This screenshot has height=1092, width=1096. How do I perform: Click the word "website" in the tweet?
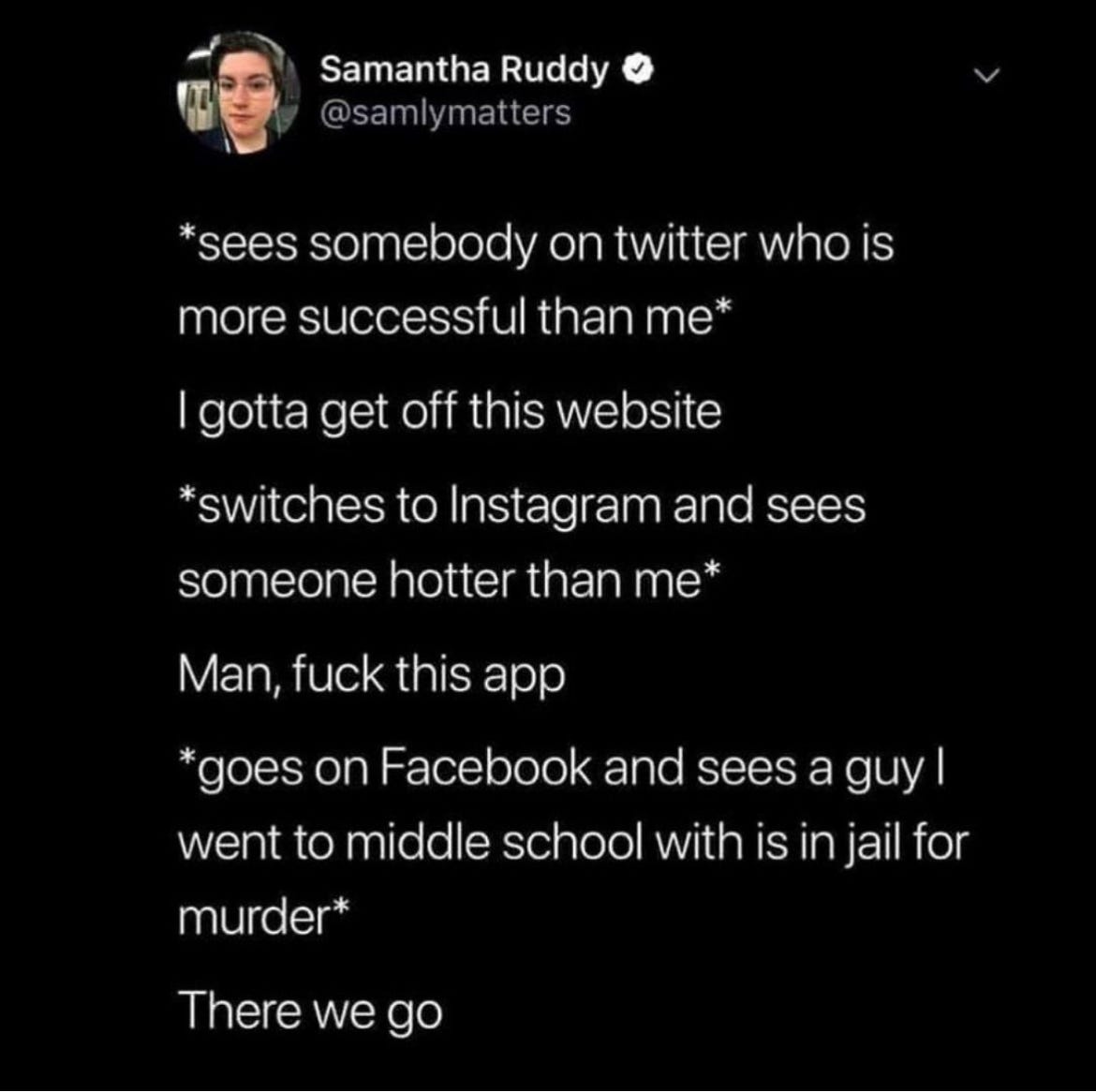coord(641,414)
